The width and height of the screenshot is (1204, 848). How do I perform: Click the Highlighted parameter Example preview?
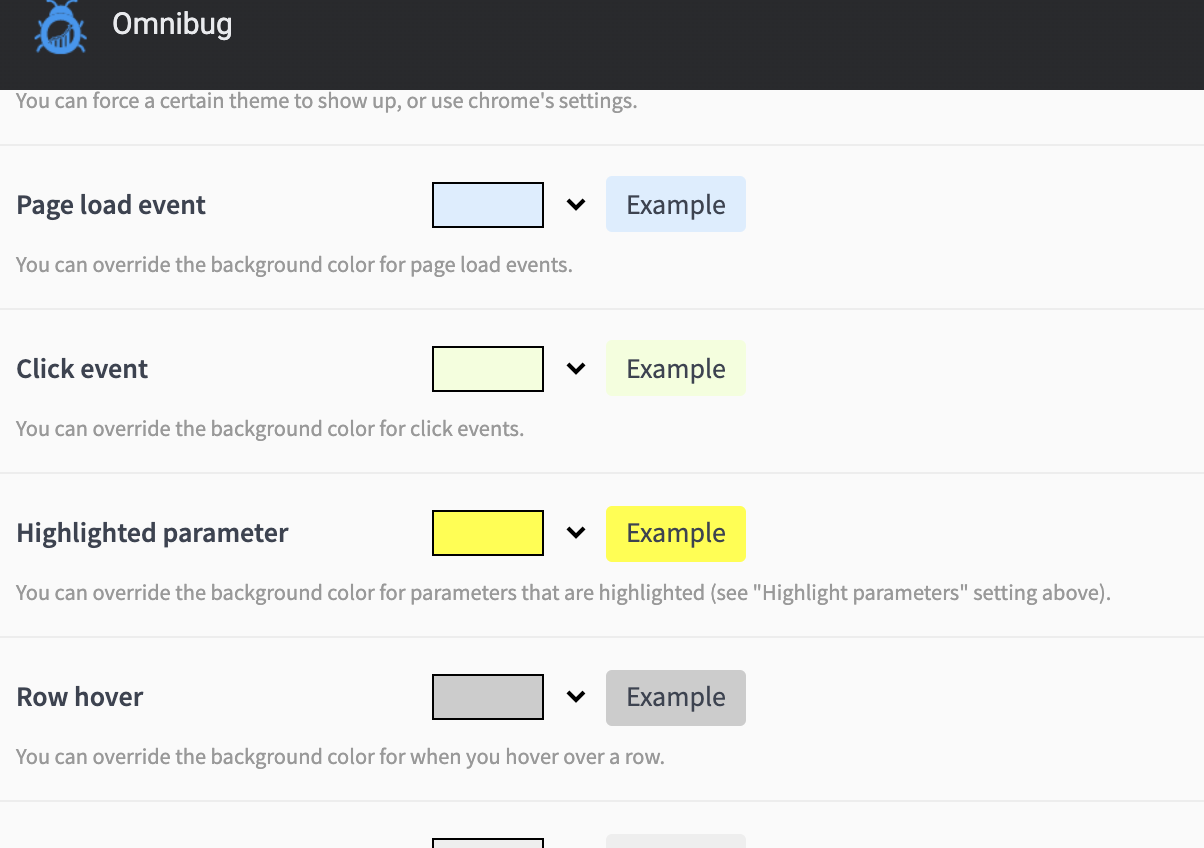tap(675, 533)
